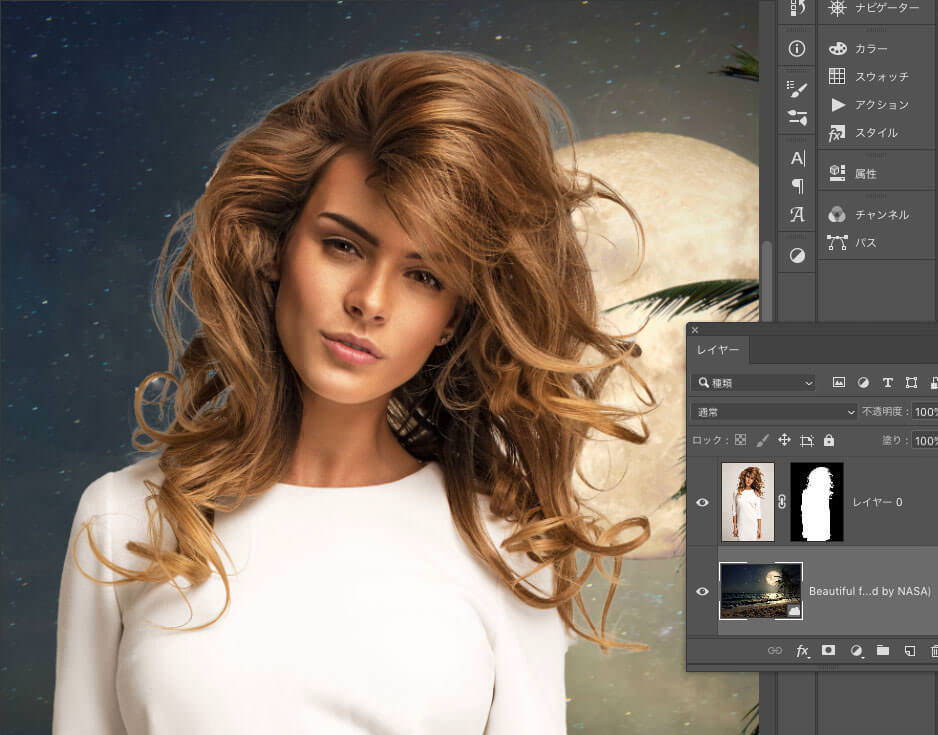Filter layers by shape layer type
The height and width of the screenshot is (735, 938).
pos(912,382)
